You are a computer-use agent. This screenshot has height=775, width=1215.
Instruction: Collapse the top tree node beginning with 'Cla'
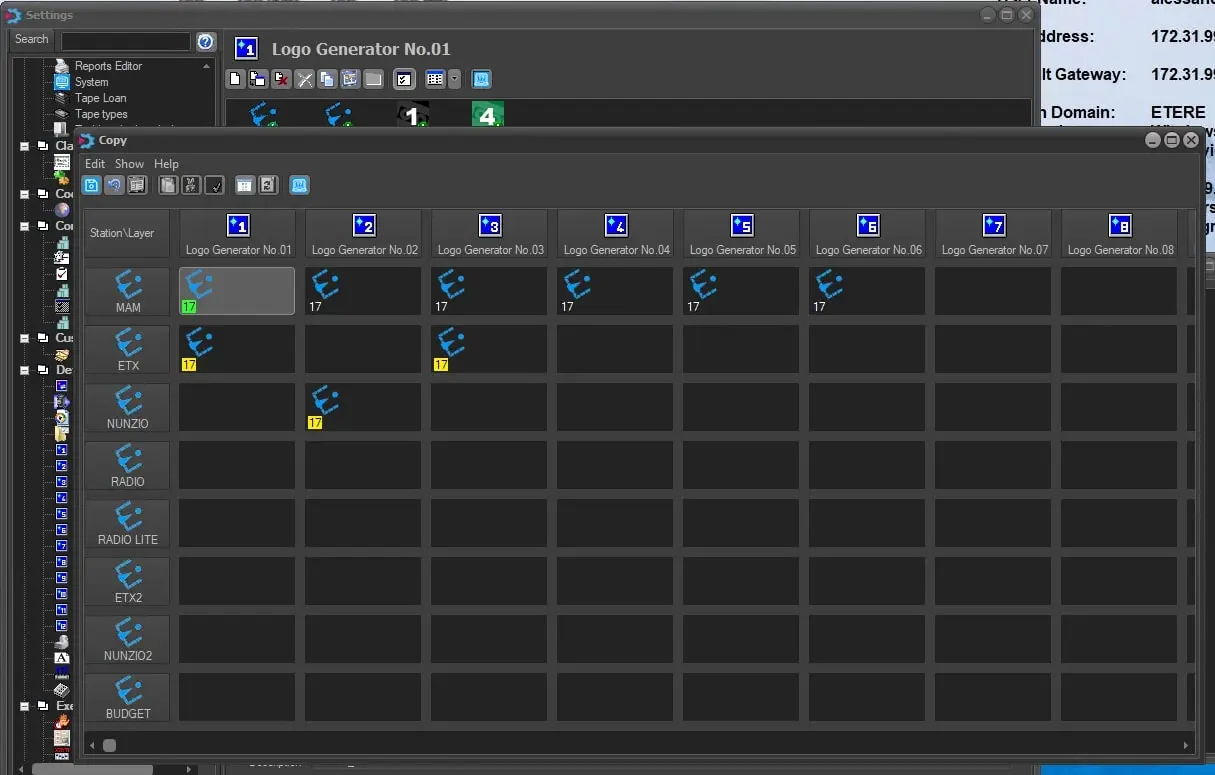(x=25, y=146)
